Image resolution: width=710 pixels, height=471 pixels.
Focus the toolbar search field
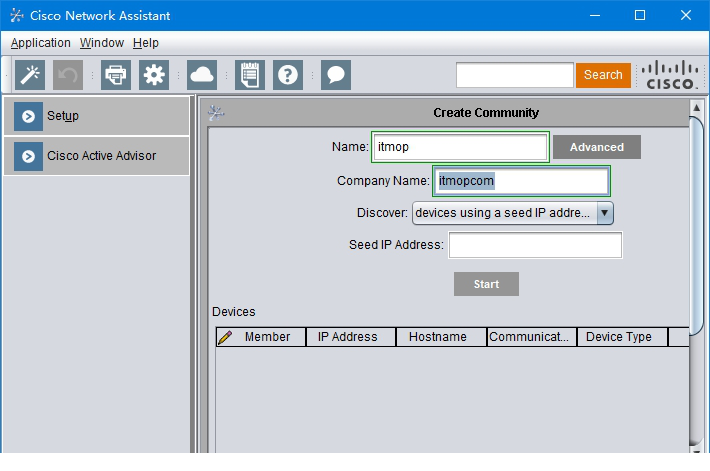pos(515,75)
